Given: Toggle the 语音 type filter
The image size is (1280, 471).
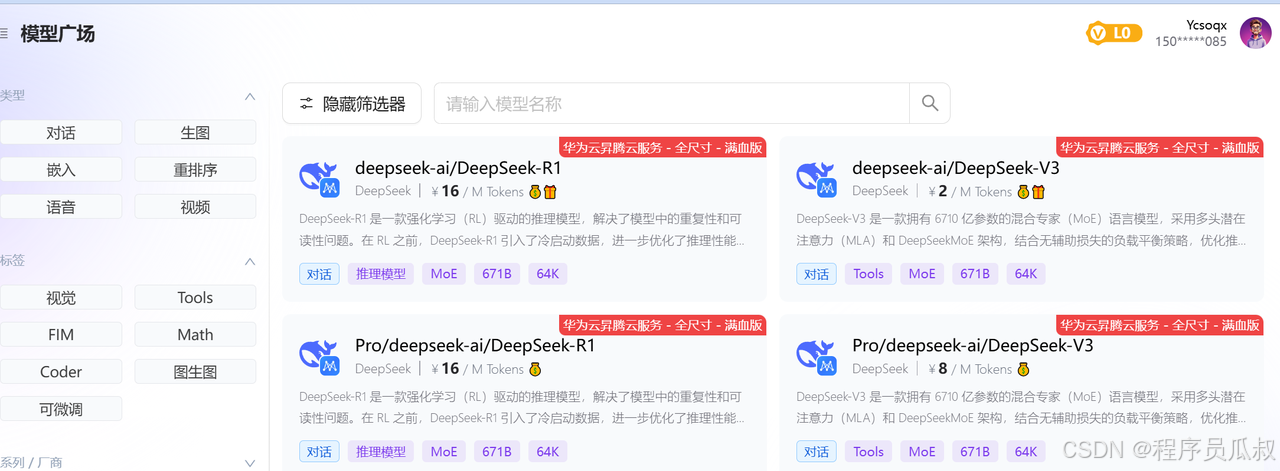Looking at the screenshot, I should (61, 207).
